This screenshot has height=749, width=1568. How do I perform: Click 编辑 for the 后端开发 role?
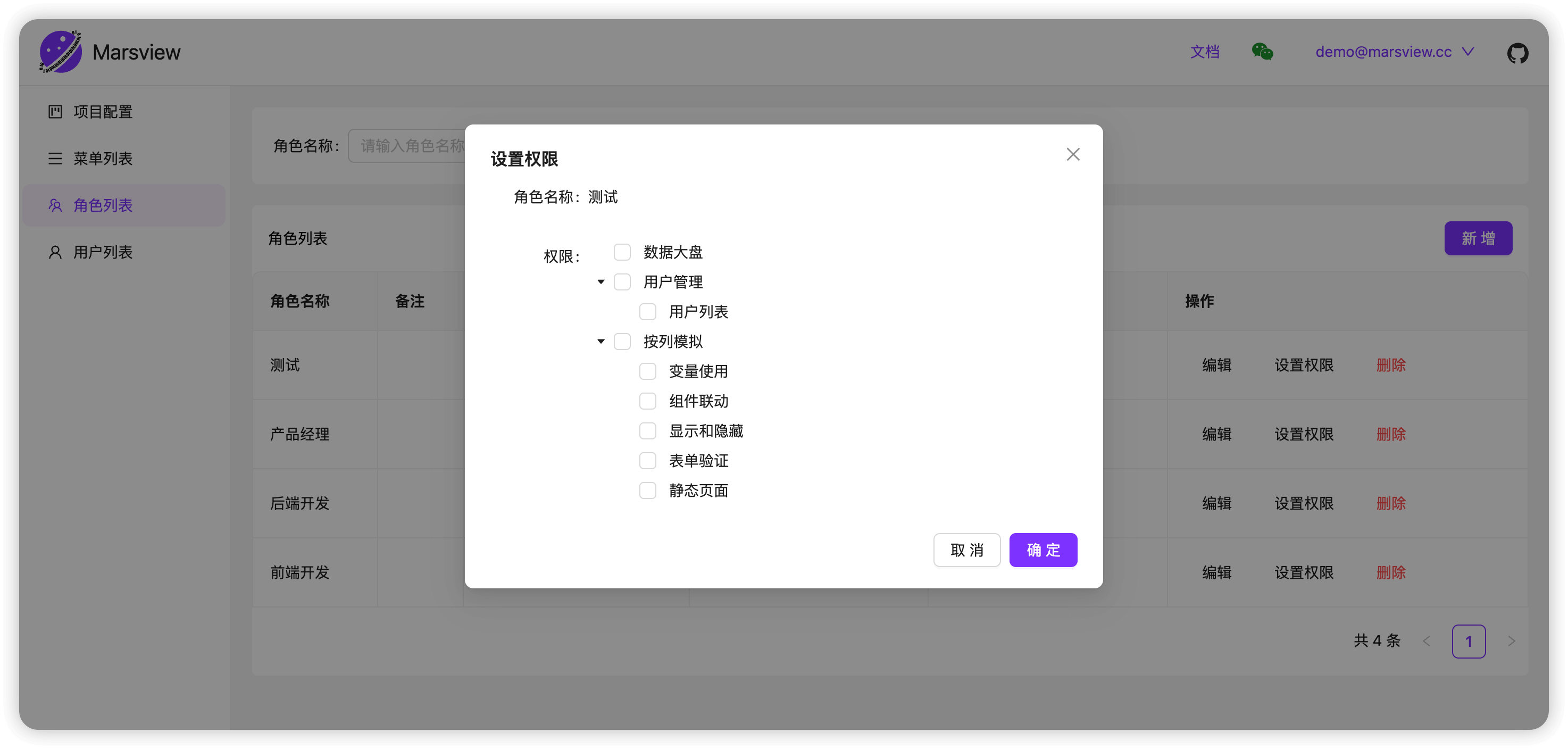coord(1216,504)
